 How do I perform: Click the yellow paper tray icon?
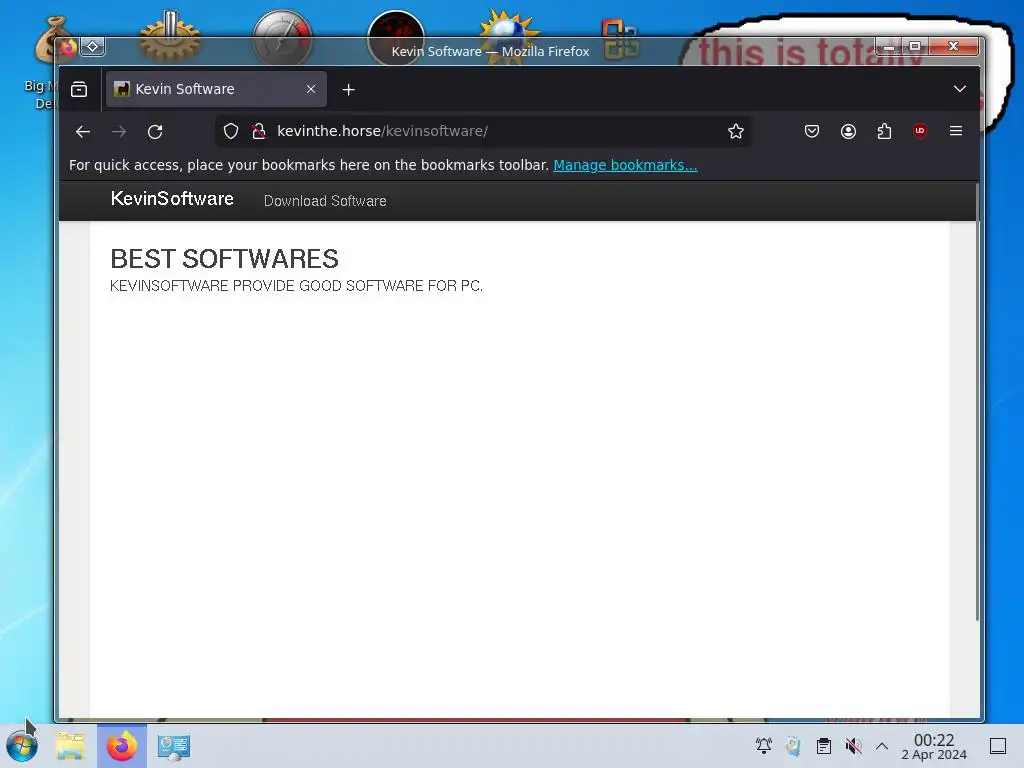(x=793, y=745)
